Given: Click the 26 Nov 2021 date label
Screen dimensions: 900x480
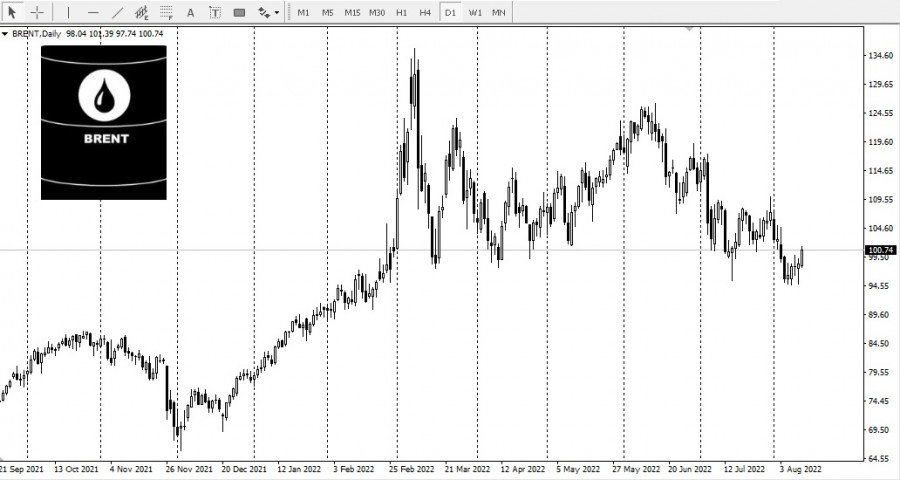Looking at the screenshot, I should [x=188, y=469].
